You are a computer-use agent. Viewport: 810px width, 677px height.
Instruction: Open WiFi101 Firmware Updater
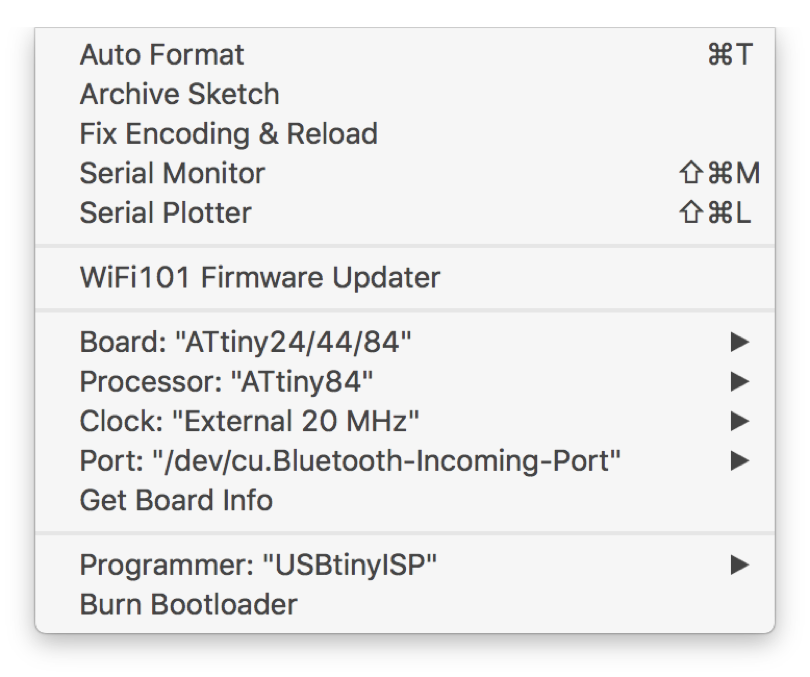(x=259, y=277)
